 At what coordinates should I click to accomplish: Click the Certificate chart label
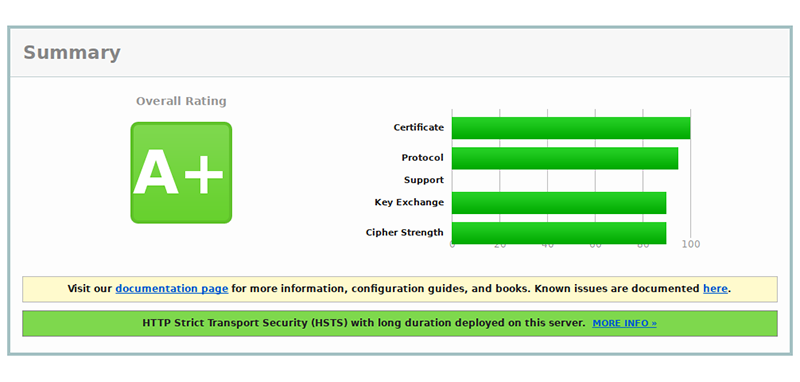[418, 128]
